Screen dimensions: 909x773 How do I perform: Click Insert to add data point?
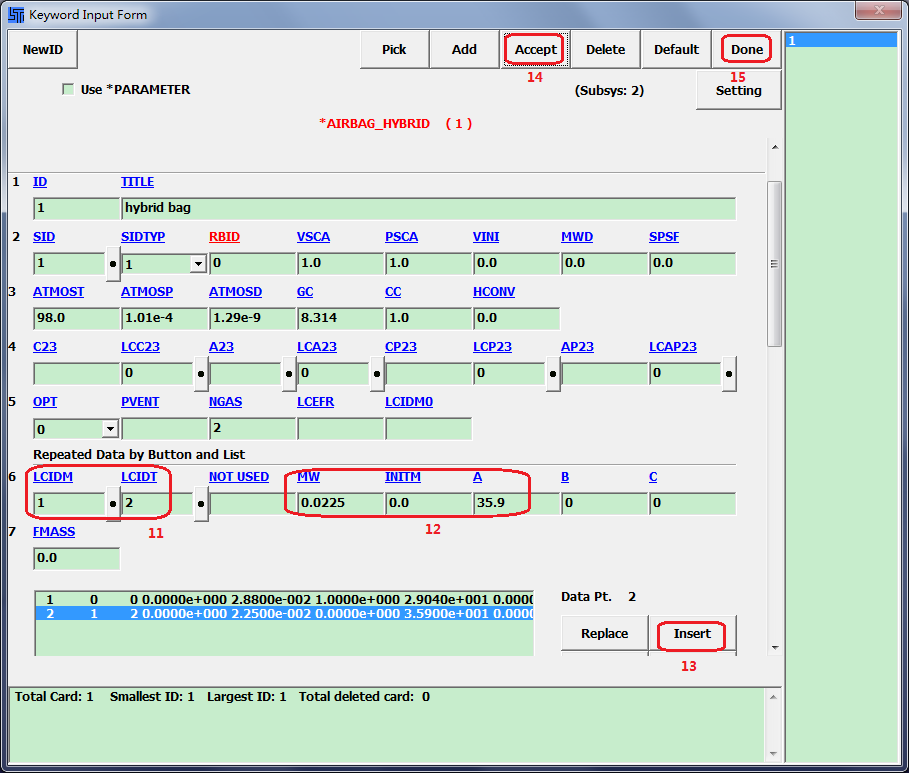pos(692,634)
